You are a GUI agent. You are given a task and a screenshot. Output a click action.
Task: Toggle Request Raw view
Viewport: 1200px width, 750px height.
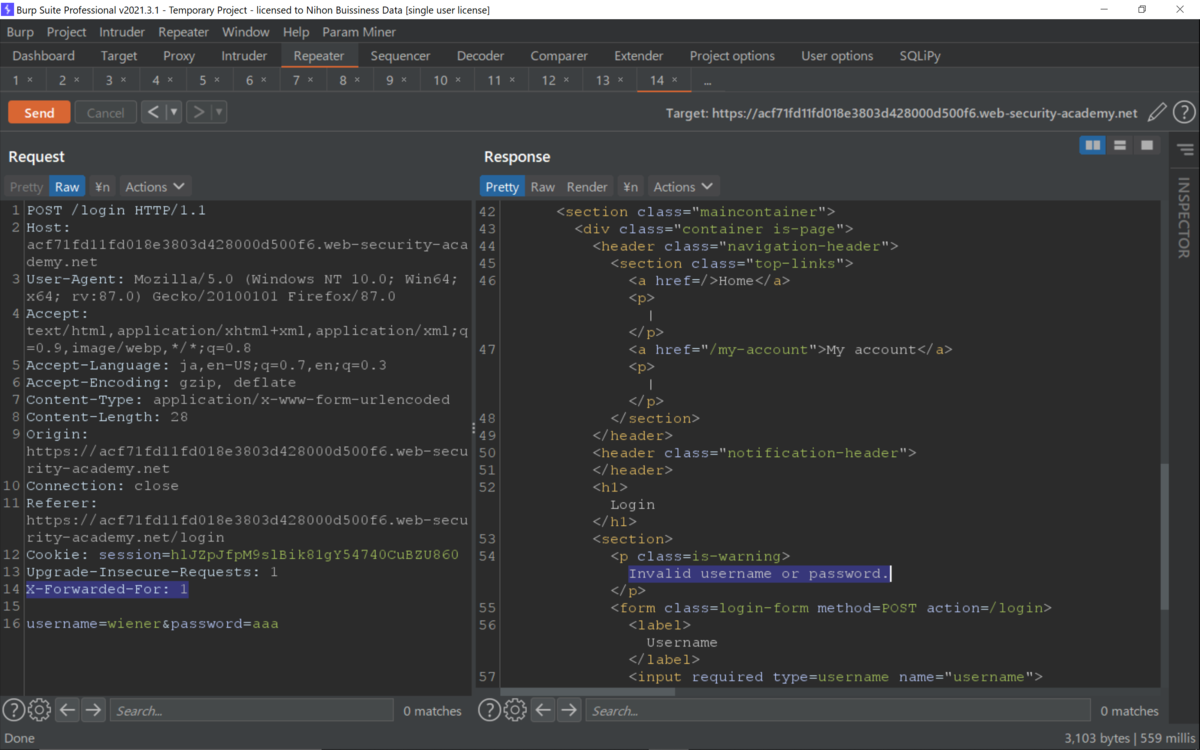tap(67, 187)
